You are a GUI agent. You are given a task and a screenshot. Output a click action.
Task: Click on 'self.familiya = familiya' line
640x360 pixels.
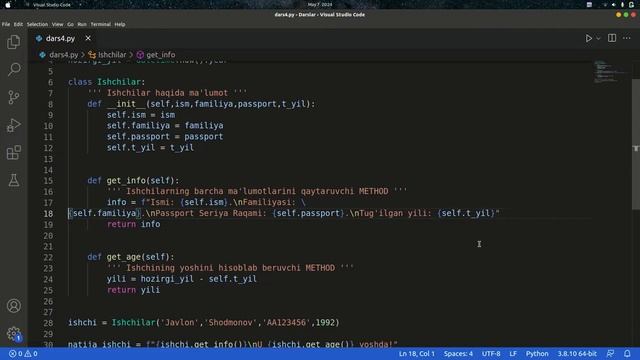[x=165, y=126]
